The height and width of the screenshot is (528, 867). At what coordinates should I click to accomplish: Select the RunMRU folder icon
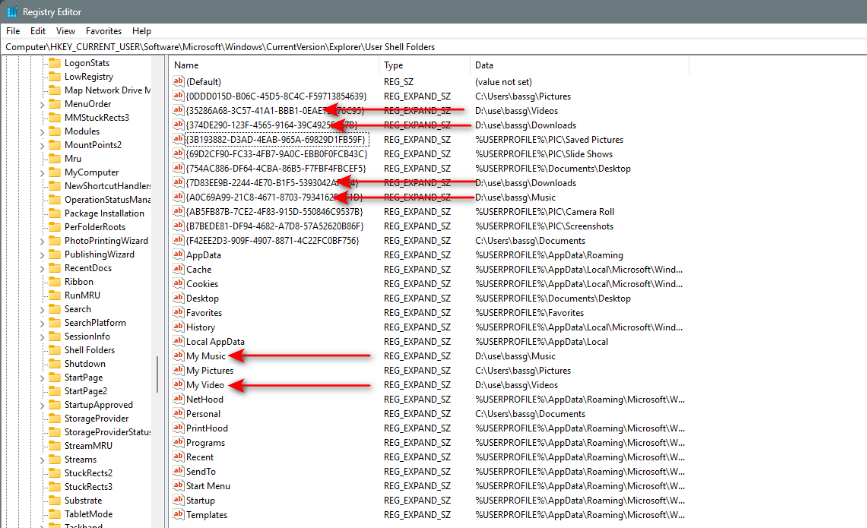point(55,295)
